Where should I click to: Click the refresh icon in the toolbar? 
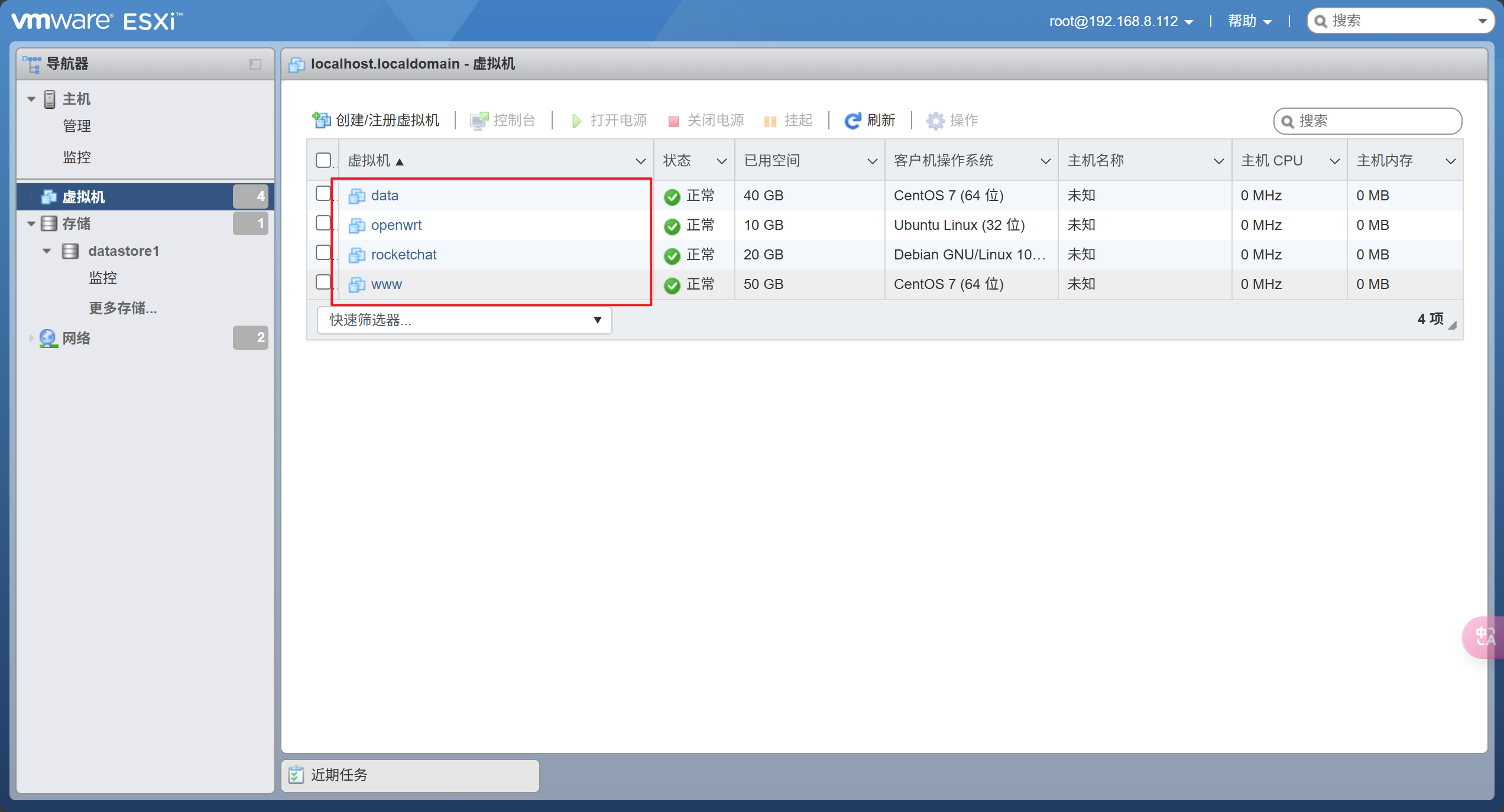852,121
